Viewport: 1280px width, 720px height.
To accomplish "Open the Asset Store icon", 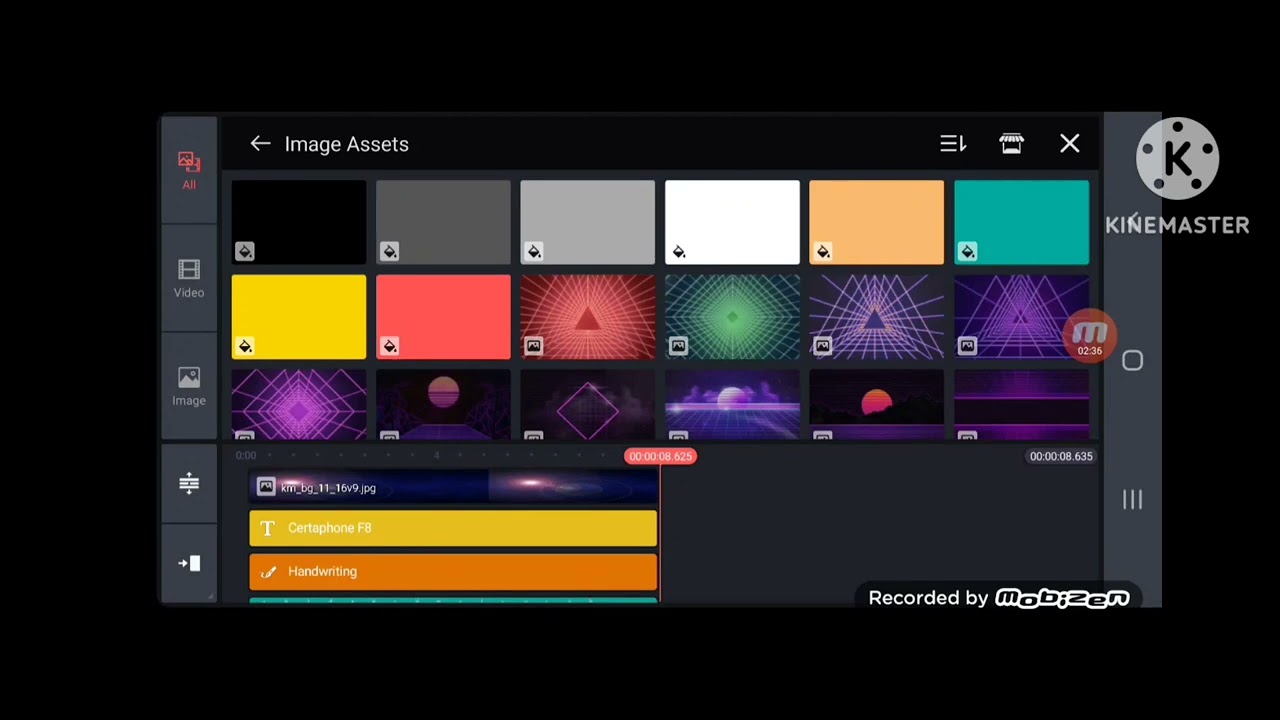I will (x=1011, y=144).
